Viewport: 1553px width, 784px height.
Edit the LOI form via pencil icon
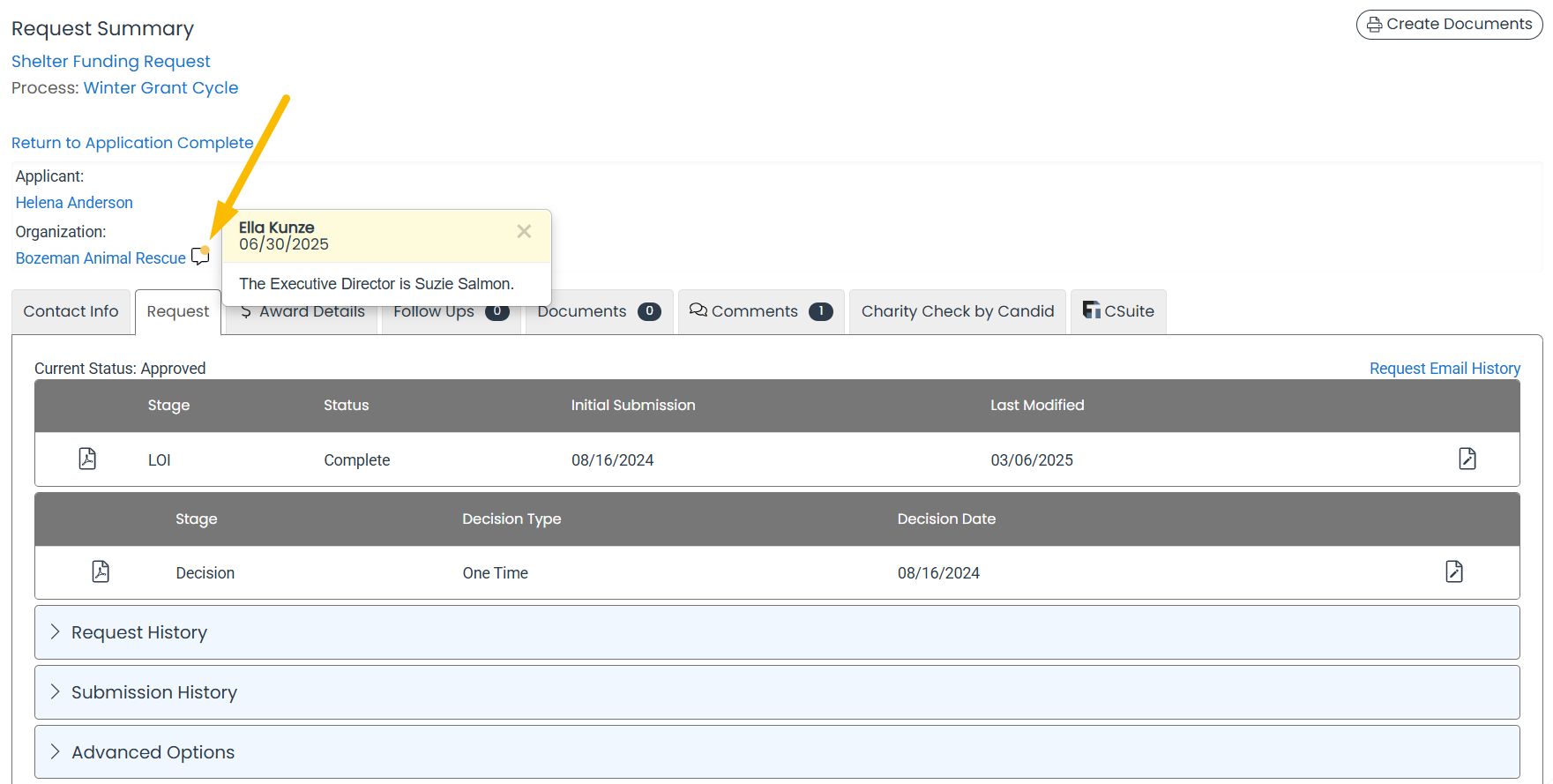(x=1467, y=459)
